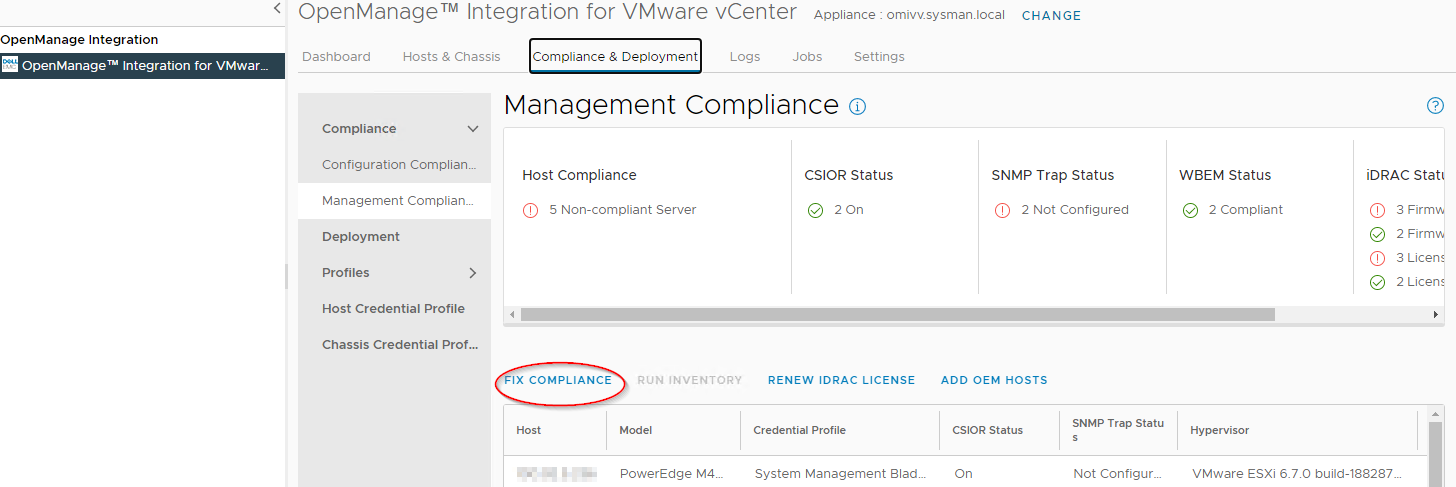Switch to the Logs tab

click(x=745, y=57)
